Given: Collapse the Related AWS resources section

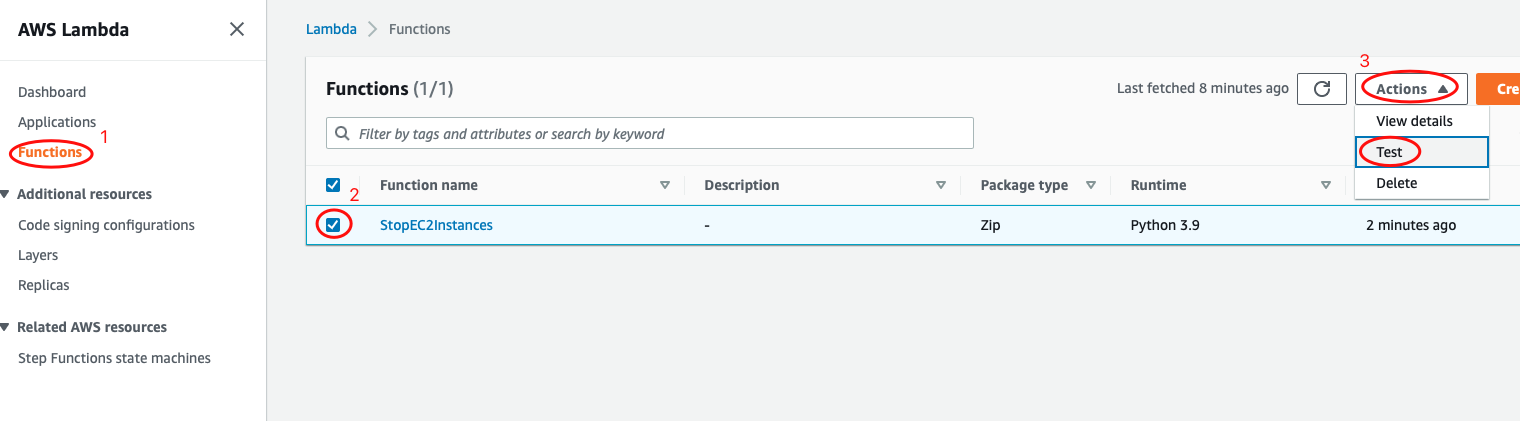Looking at the screenshot, I should 7,327.
